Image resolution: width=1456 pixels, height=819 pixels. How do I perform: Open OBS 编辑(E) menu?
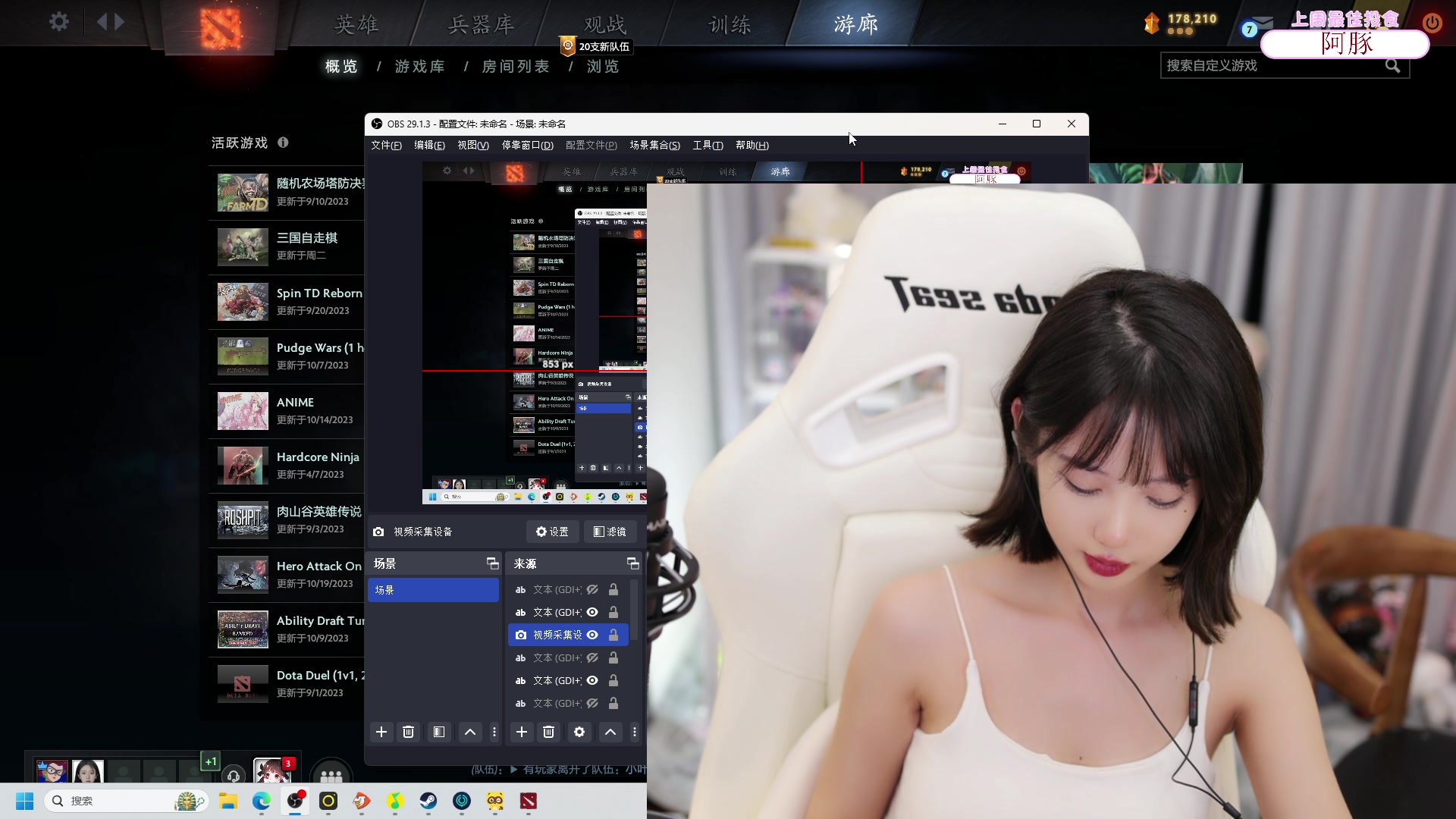click(429, 146)
